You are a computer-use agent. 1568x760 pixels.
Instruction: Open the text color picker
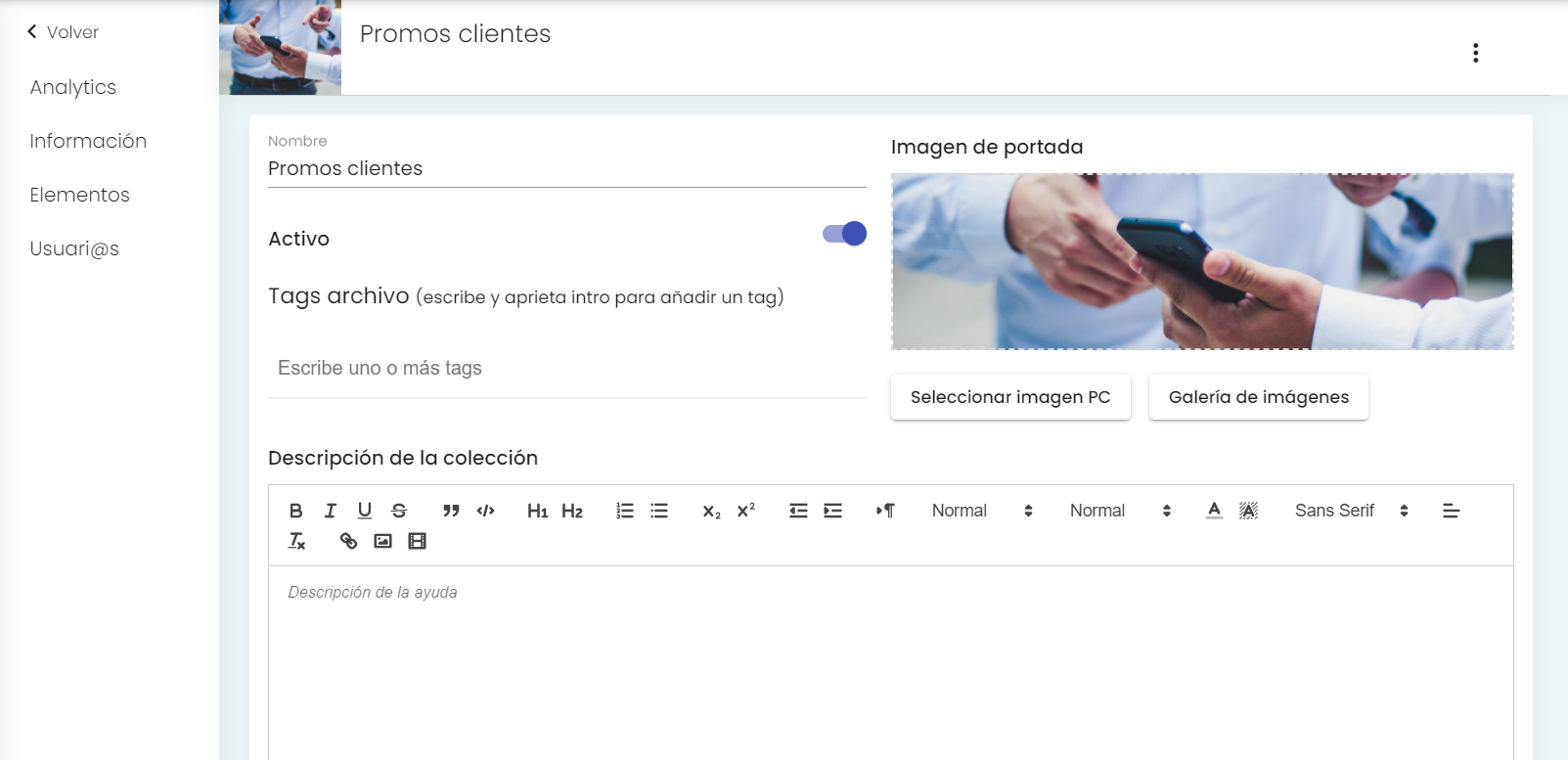tap(1214, 511)
